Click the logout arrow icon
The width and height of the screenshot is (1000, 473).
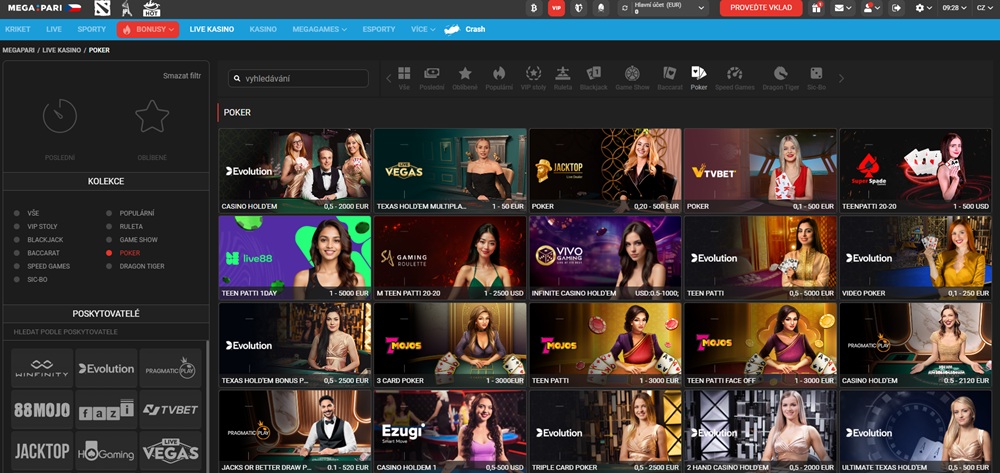pyautogui.click(x=897, y=8)
